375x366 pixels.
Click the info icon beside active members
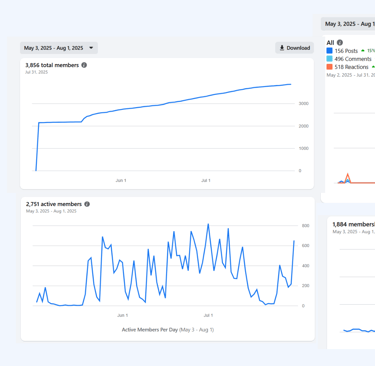tap(87, 204)
